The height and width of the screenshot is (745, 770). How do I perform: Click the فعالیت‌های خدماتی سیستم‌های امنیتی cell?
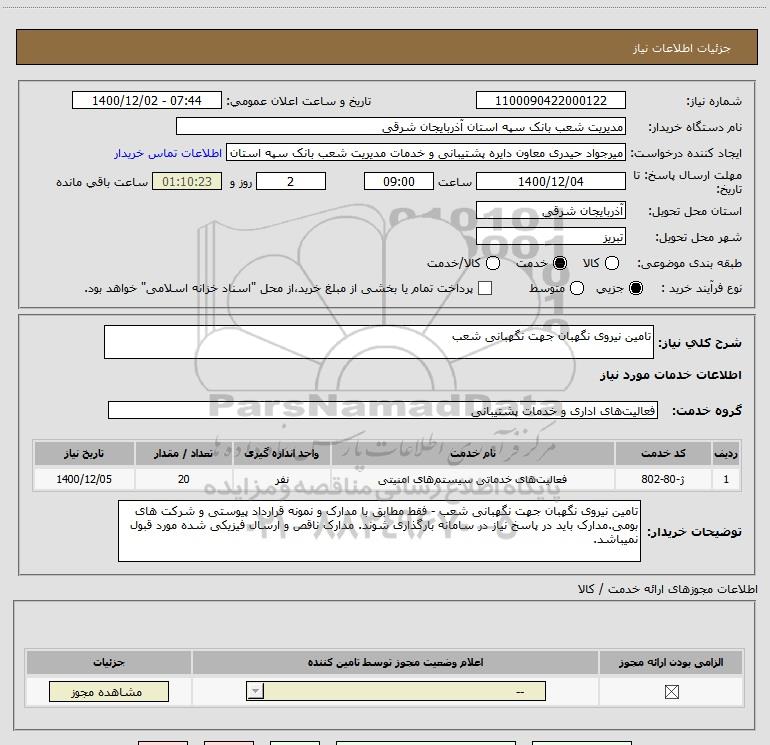point(473,479)
